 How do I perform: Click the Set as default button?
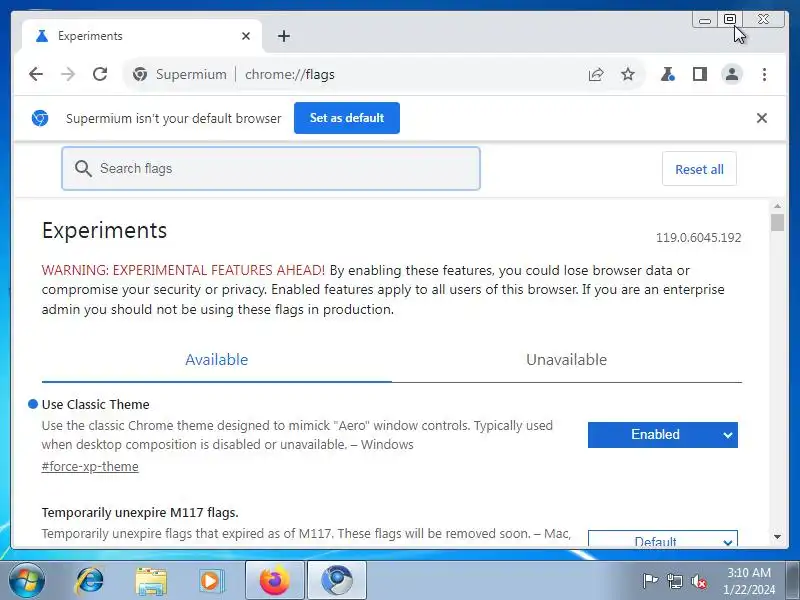pos(347,118)
